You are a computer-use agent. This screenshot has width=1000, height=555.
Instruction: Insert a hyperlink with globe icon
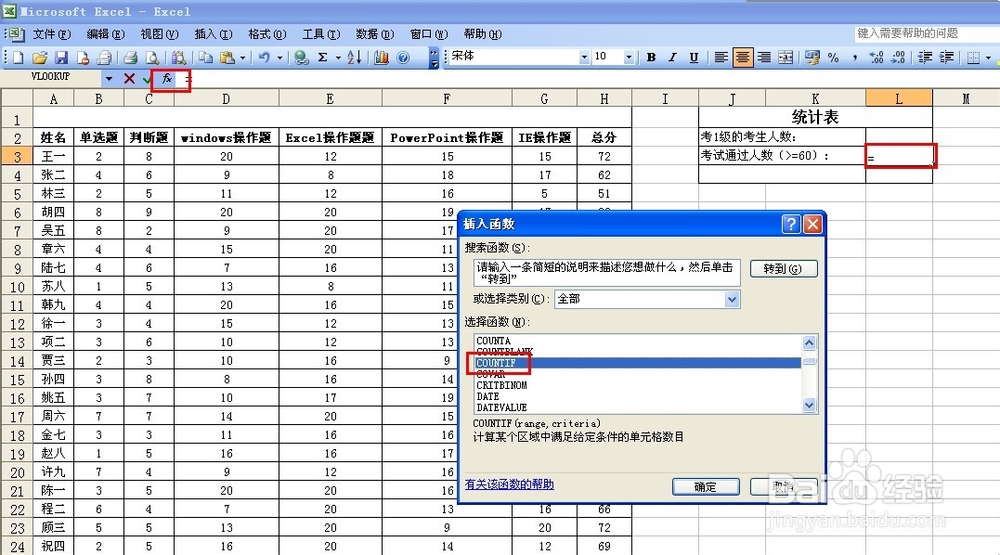301,57
